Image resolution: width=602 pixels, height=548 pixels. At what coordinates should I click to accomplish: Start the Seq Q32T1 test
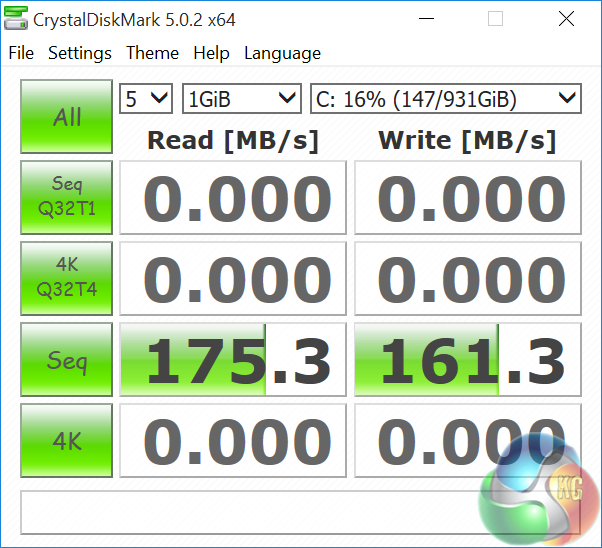[66, 197]
